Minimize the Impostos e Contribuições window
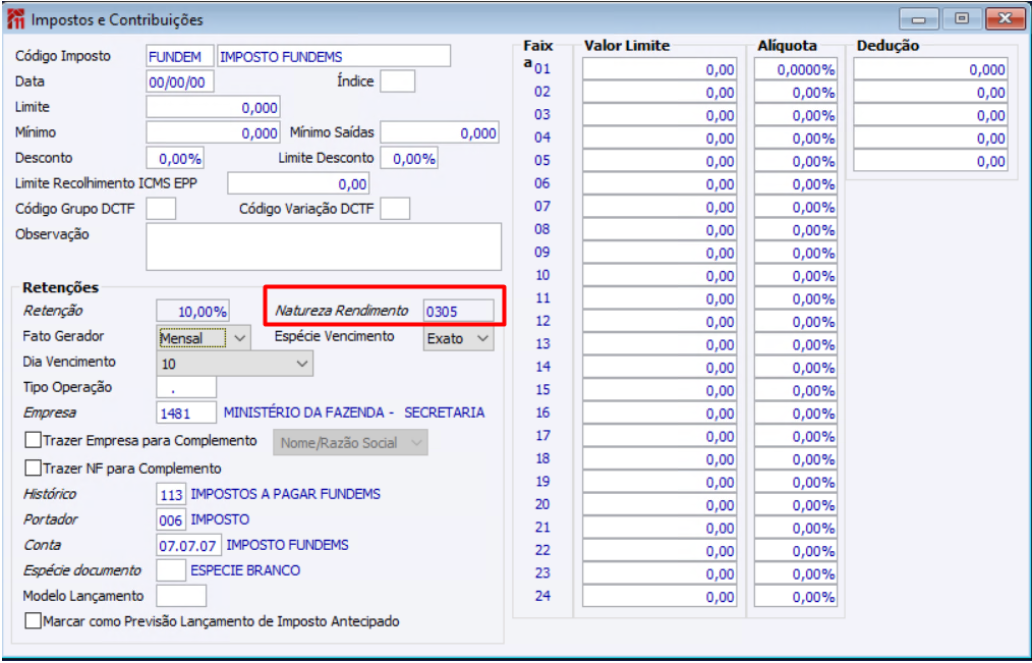This screenshot has height=663, width=1032. (919, 19)
